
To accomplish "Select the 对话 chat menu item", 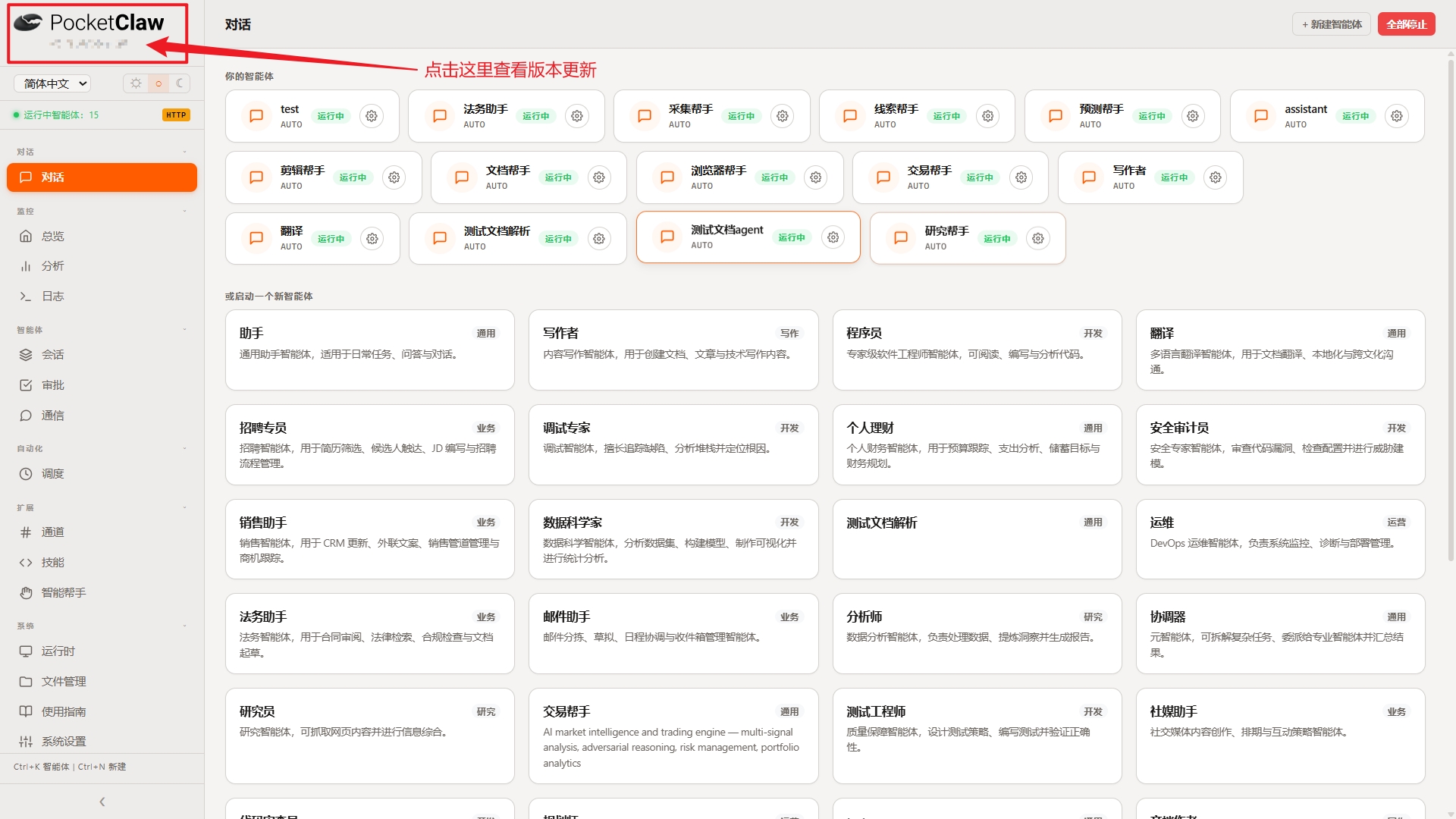I will pyautogui.click(x=102, y=177).
